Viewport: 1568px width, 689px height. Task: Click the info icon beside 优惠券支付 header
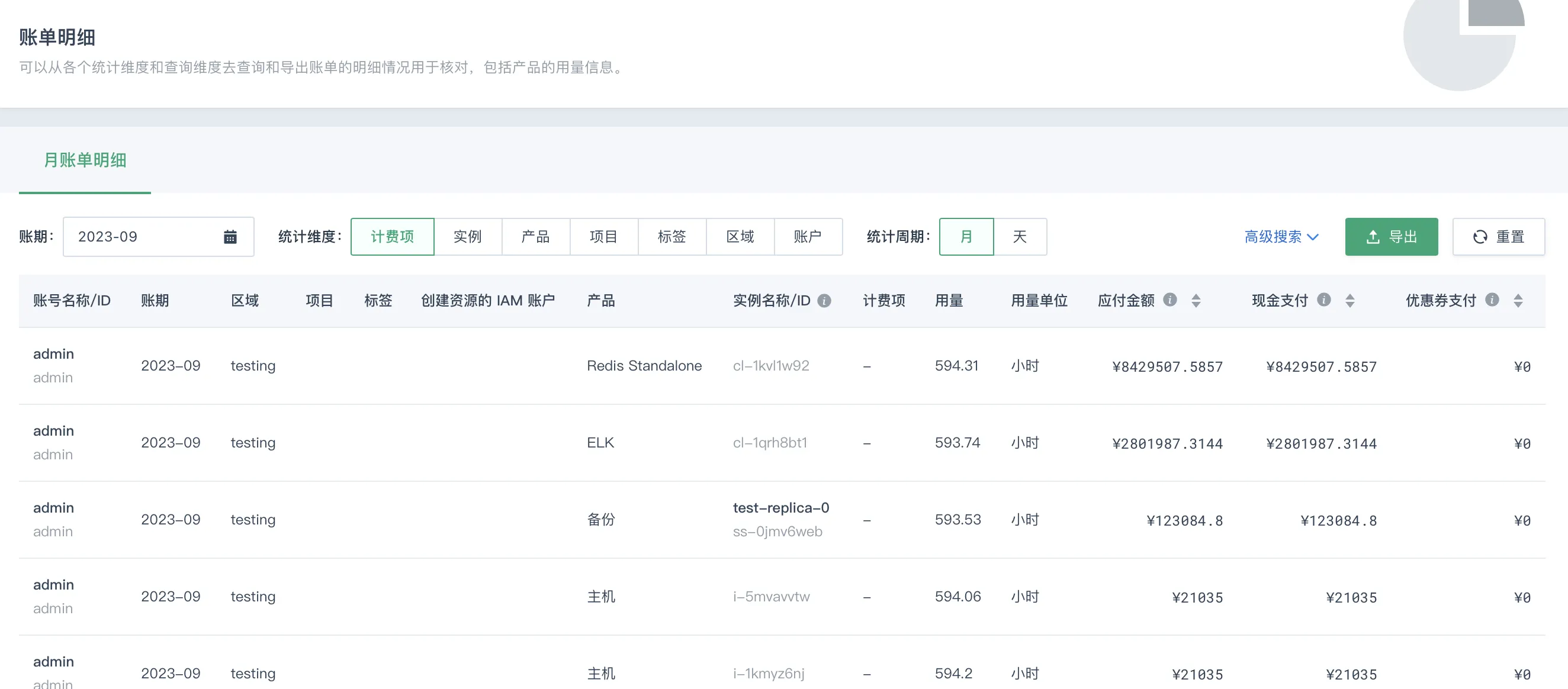pyautogui.click(x=1492, y=300)
